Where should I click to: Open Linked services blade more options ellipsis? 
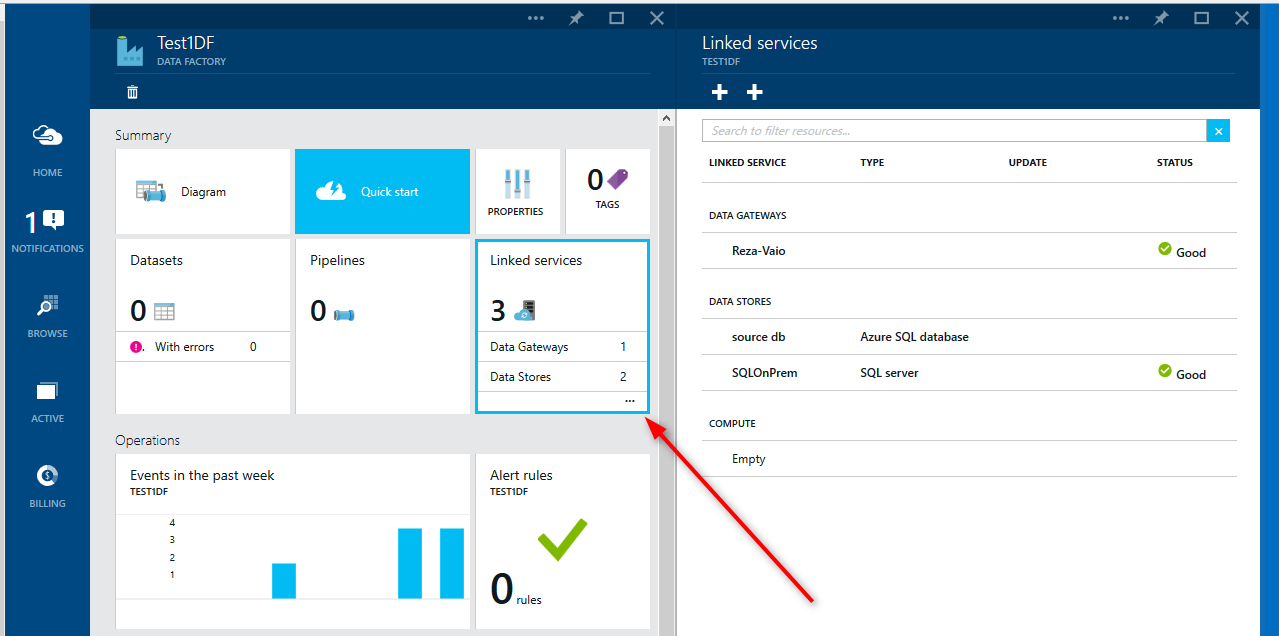click(1121, 18)
